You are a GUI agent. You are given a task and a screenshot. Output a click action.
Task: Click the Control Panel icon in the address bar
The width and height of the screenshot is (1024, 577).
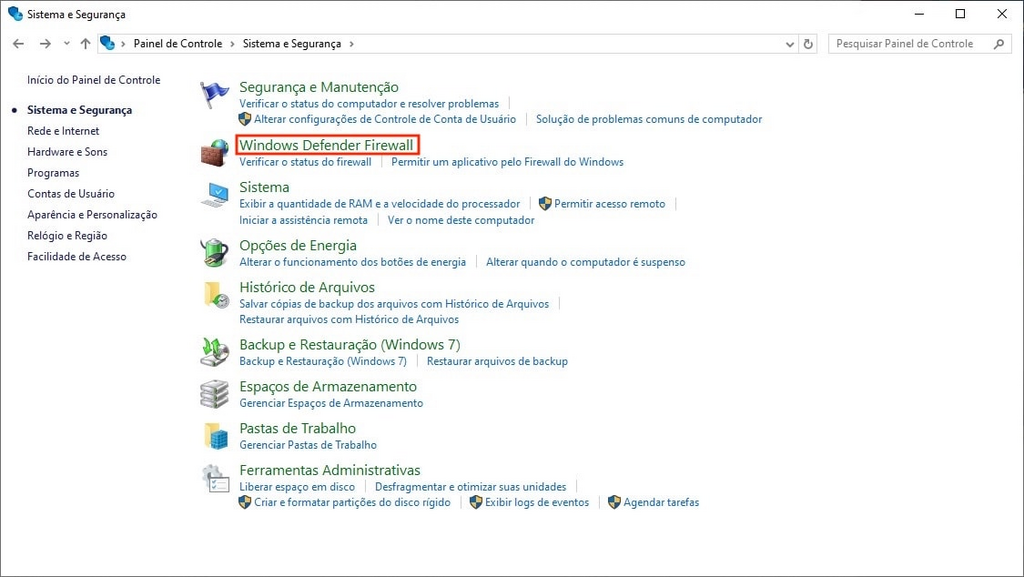[x=107, y=43]
